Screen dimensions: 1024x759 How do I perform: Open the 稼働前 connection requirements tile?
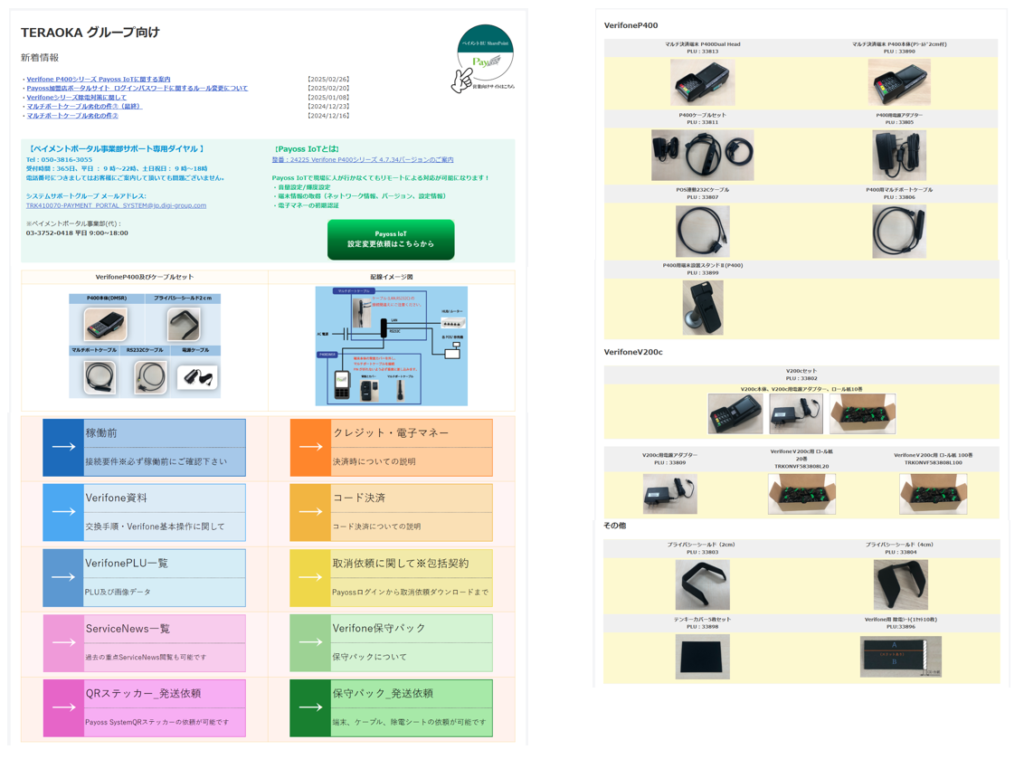144,447
